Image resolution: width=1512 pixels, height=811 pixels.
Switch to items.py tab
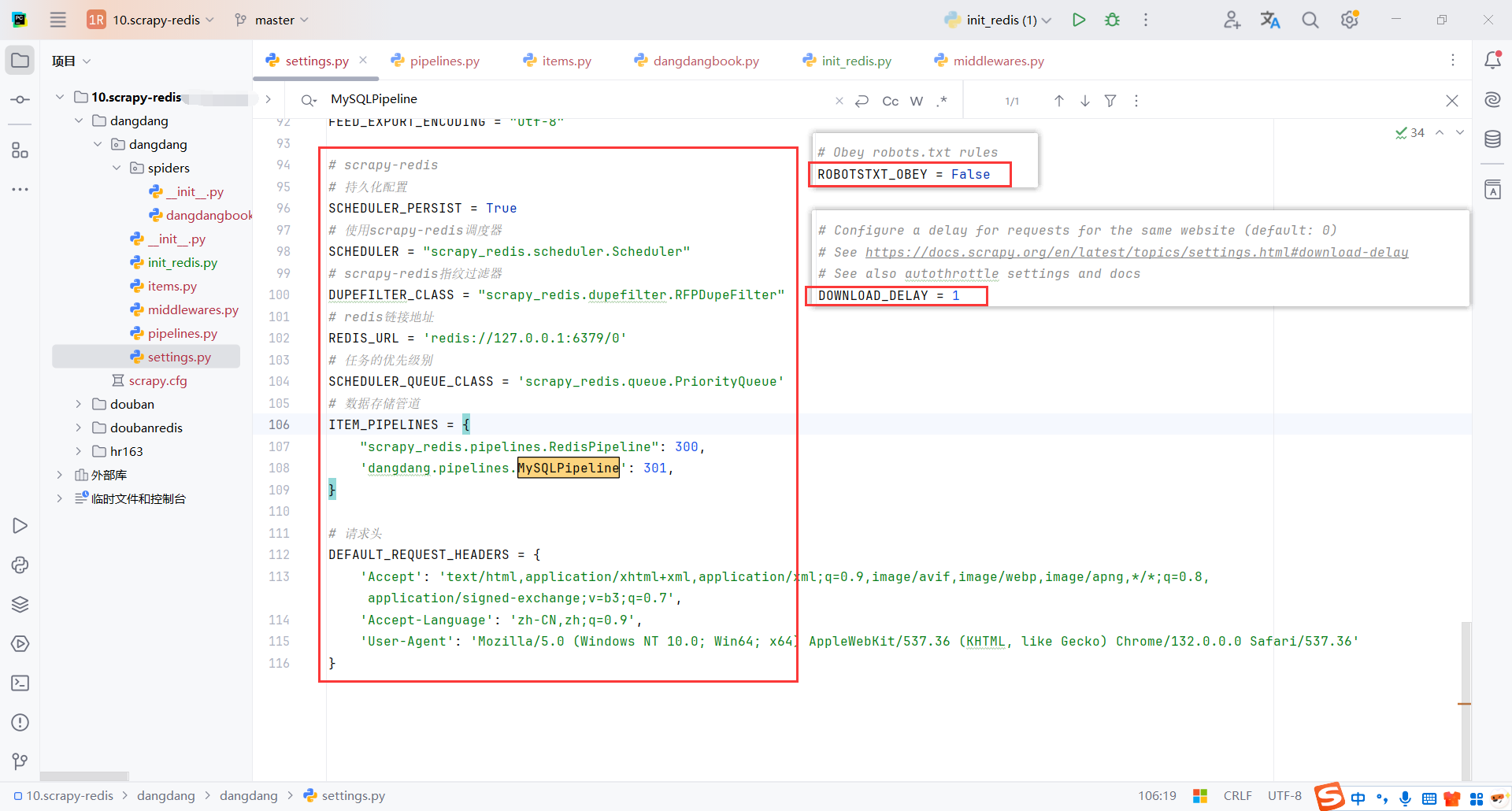(558, 61)
